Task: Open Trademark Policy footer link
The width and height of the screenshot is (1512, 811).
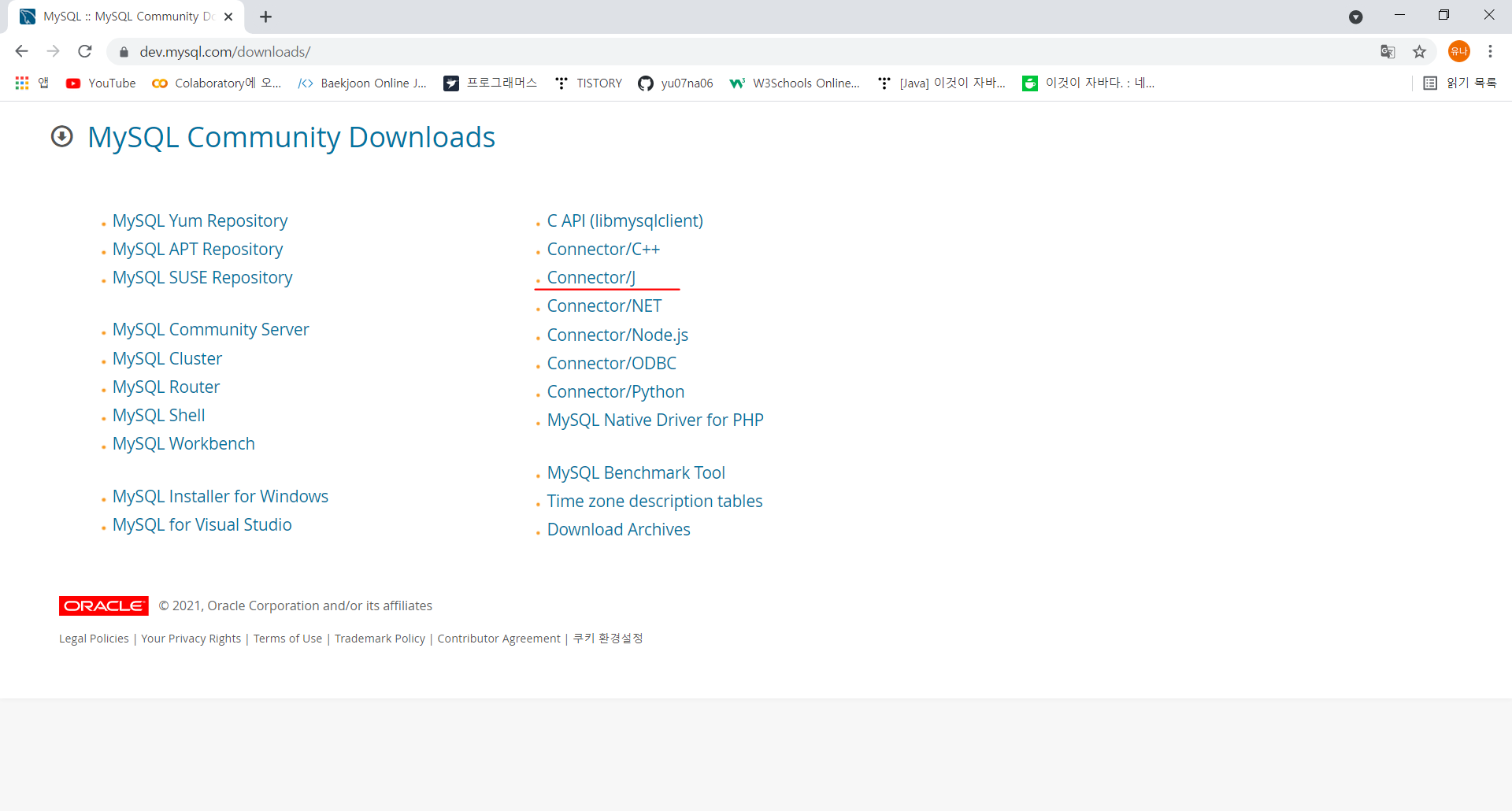Action: coord(380,639)
